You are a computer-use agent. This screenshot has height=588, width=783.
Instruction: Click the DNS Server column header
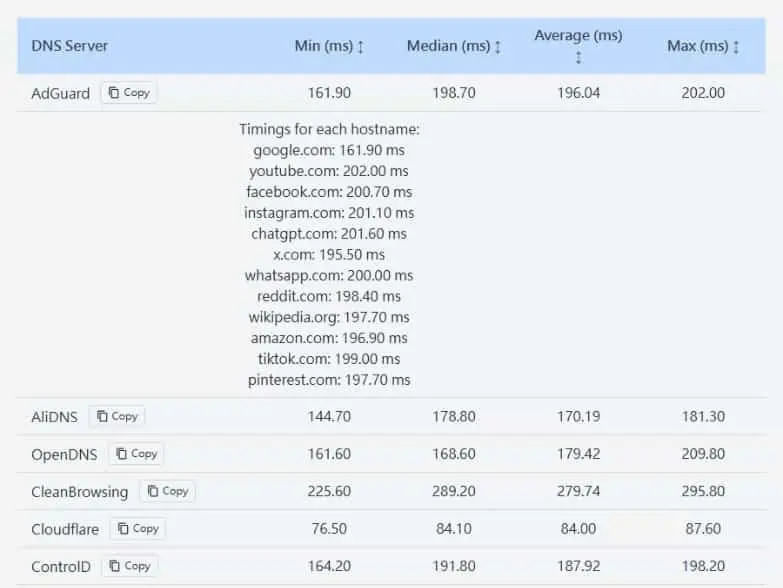(x=69, y=46)
